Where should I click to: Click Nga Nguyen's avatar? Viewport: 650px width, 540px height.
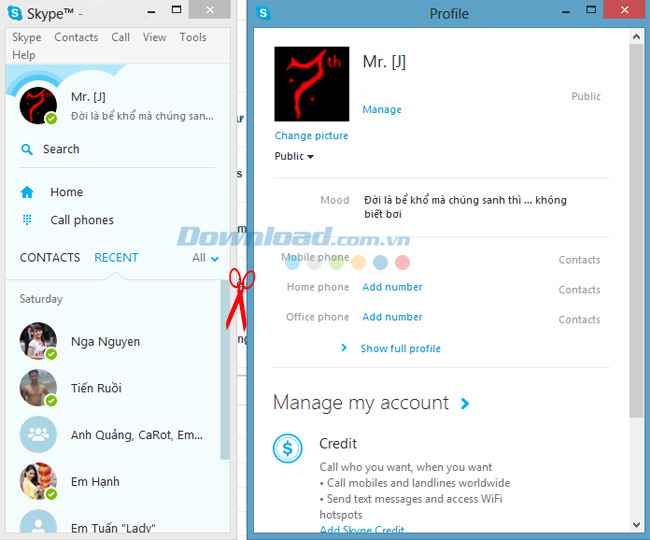point(38,341)
